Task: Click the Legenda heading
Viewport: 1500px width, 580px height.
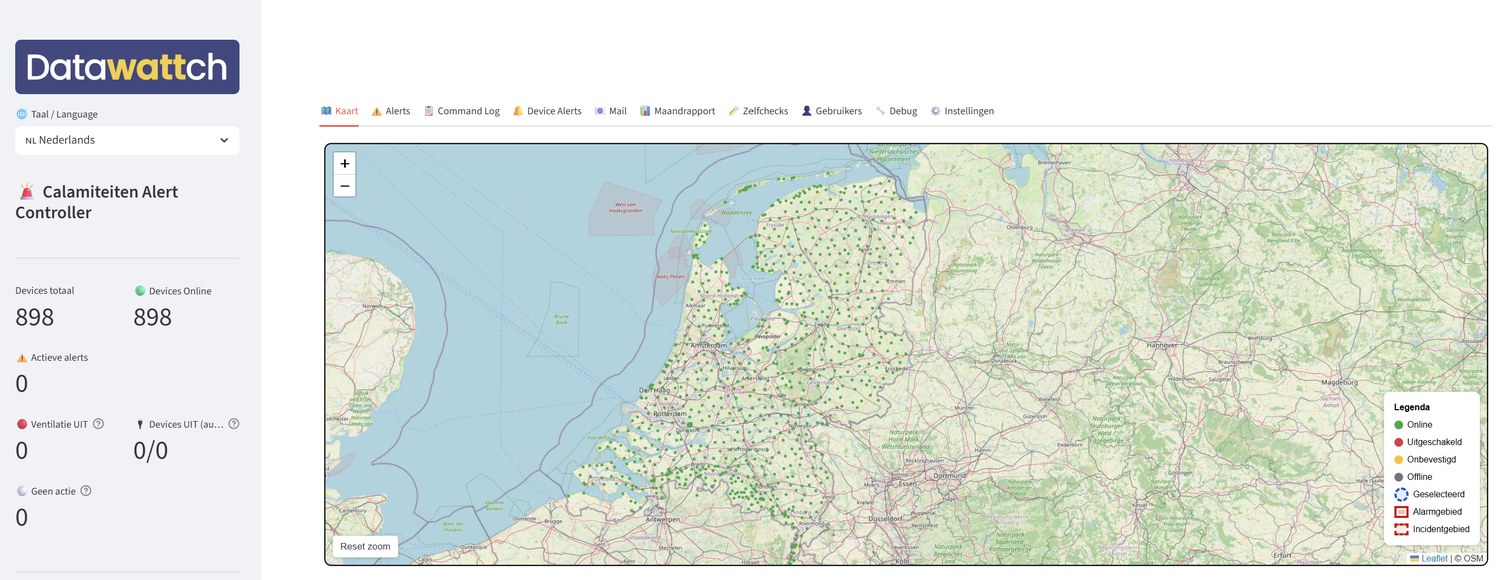Action: coord(1411,407)
